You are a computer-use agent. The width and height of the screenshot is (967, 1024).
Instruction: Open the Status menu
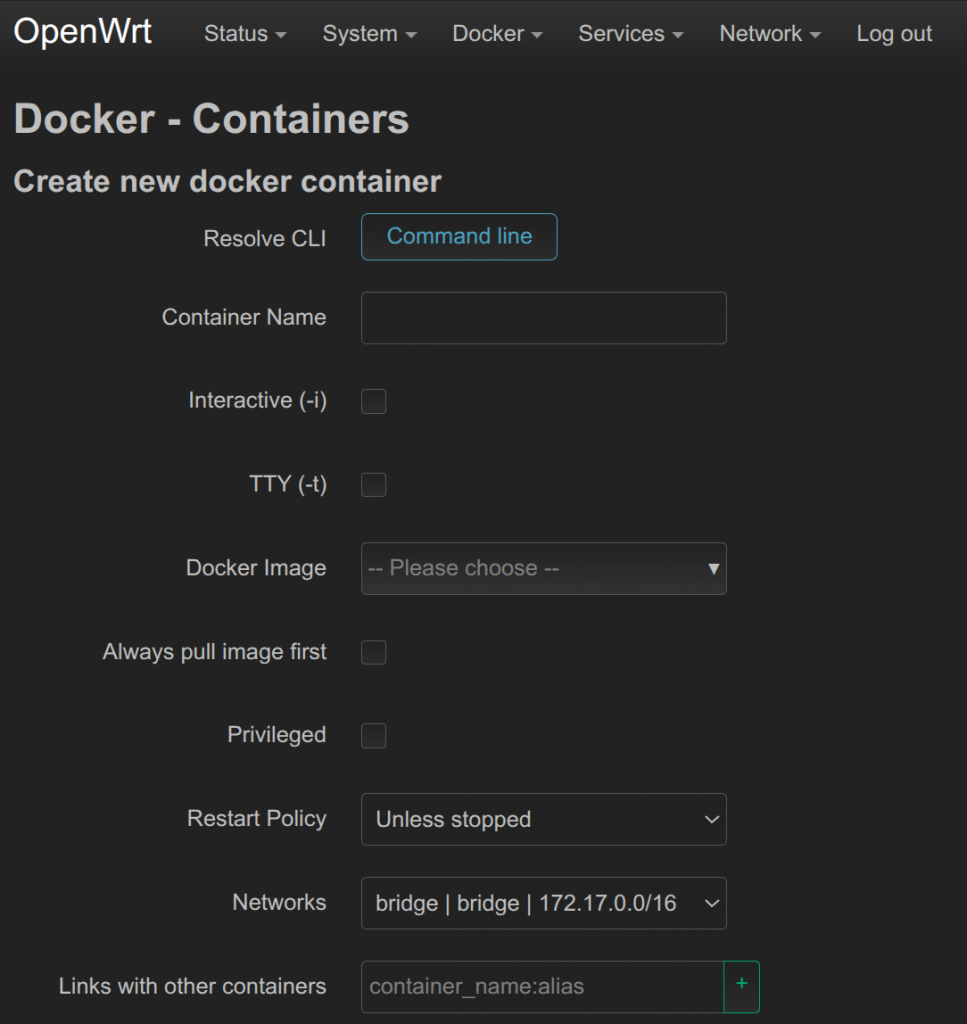pyautogui.click(x=245, y=33)
